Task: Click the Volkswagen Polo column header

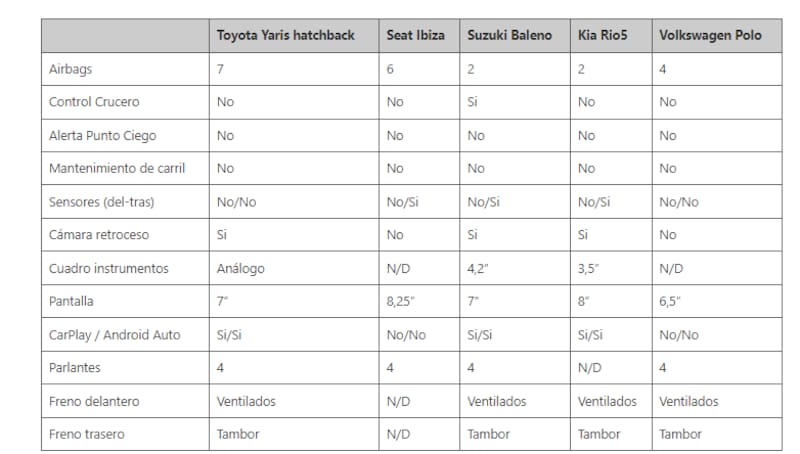Action: 710,35
